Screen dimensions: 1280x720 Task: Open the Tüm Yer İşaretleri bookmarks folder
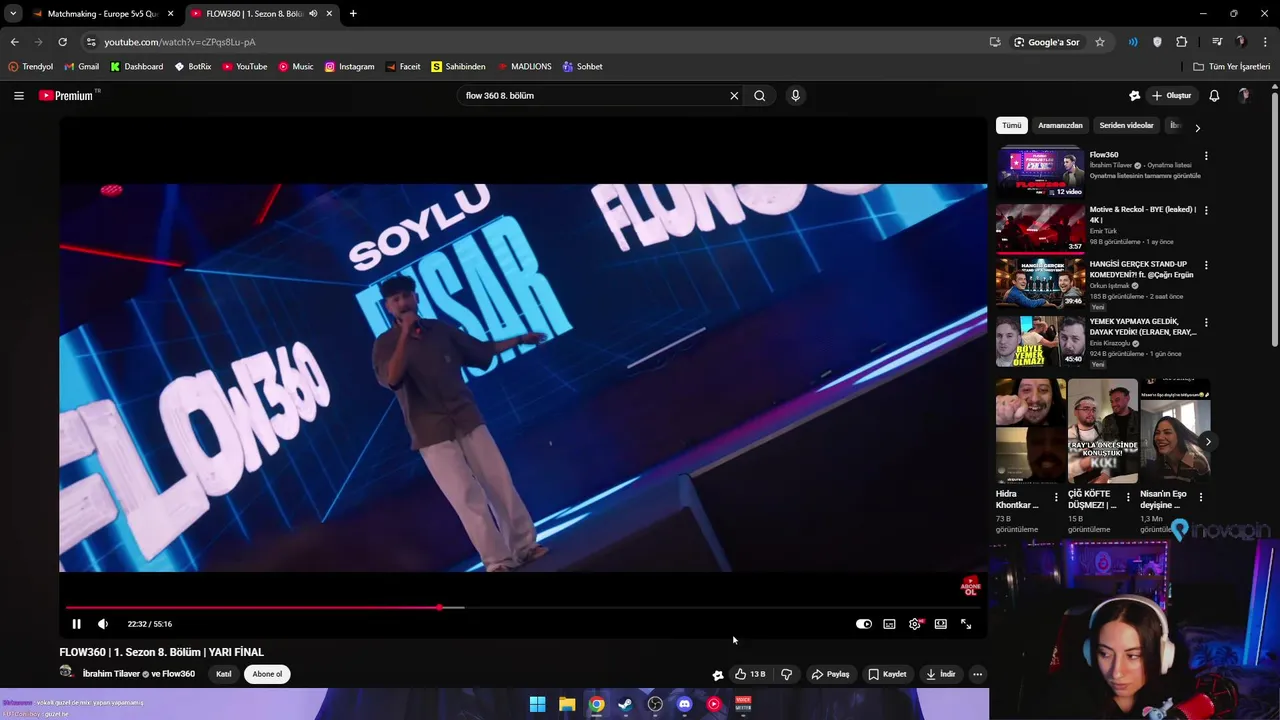(1232, 67)
